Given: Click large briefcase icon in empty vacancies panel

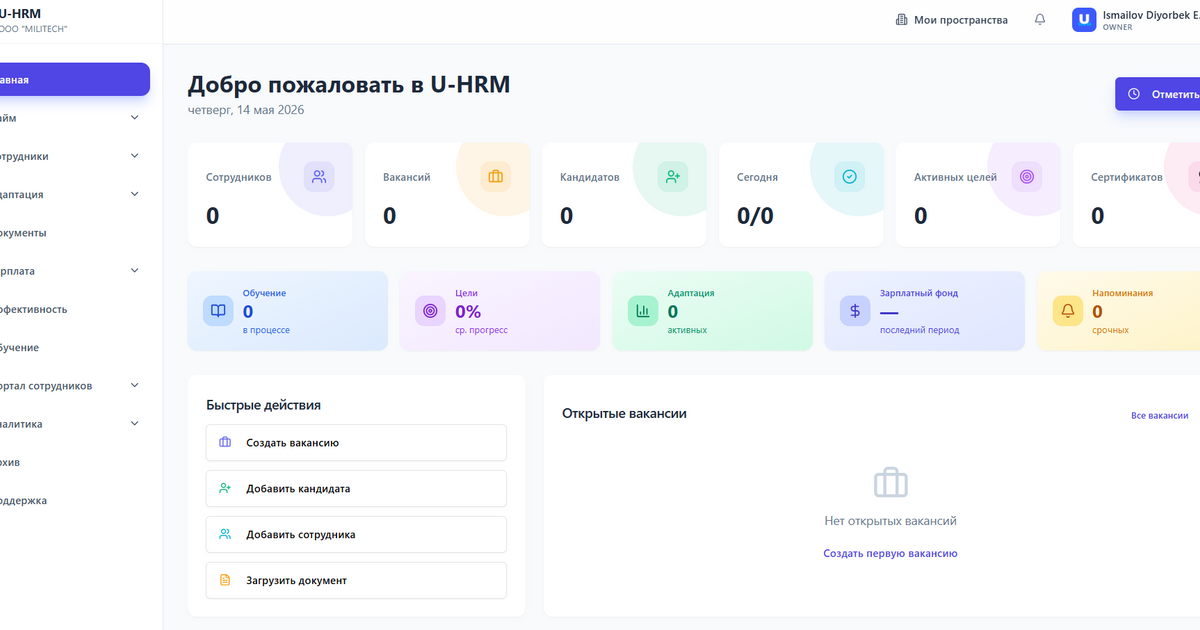Looking at the screenshot, I should 890,483.
